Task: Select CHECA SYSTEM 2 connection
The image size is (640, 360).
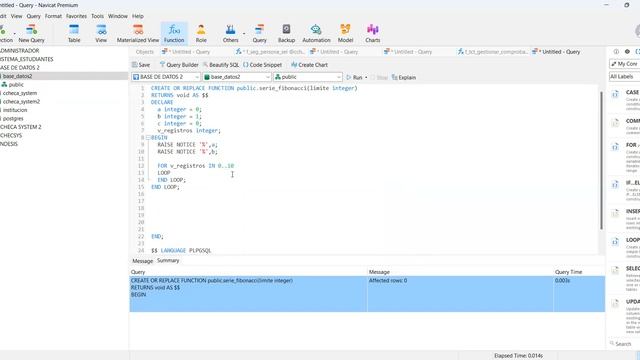Action: [21, 127]
